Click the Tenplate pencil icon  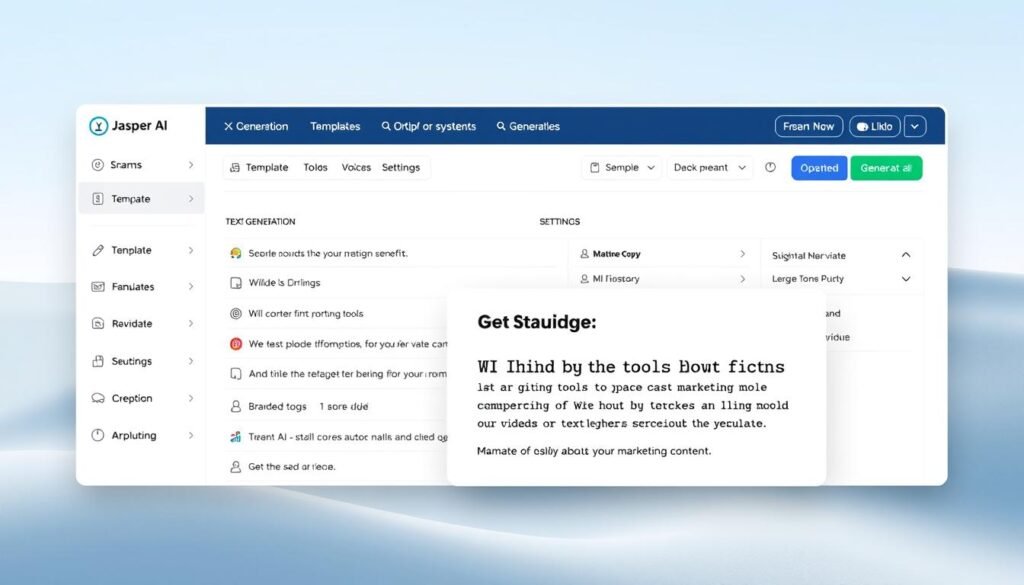(97, 249)
